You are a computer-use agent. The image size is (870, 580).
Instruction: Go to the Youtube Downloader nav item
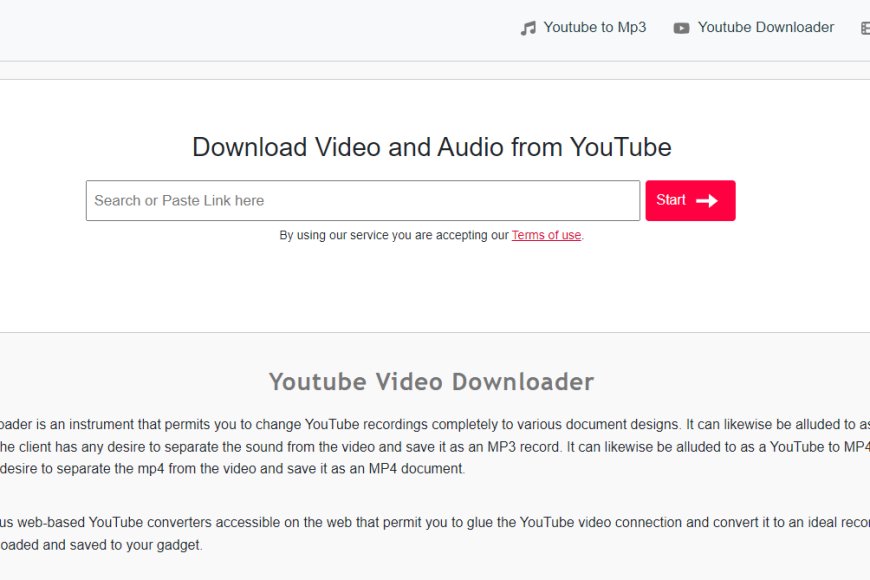pos(765,27)
